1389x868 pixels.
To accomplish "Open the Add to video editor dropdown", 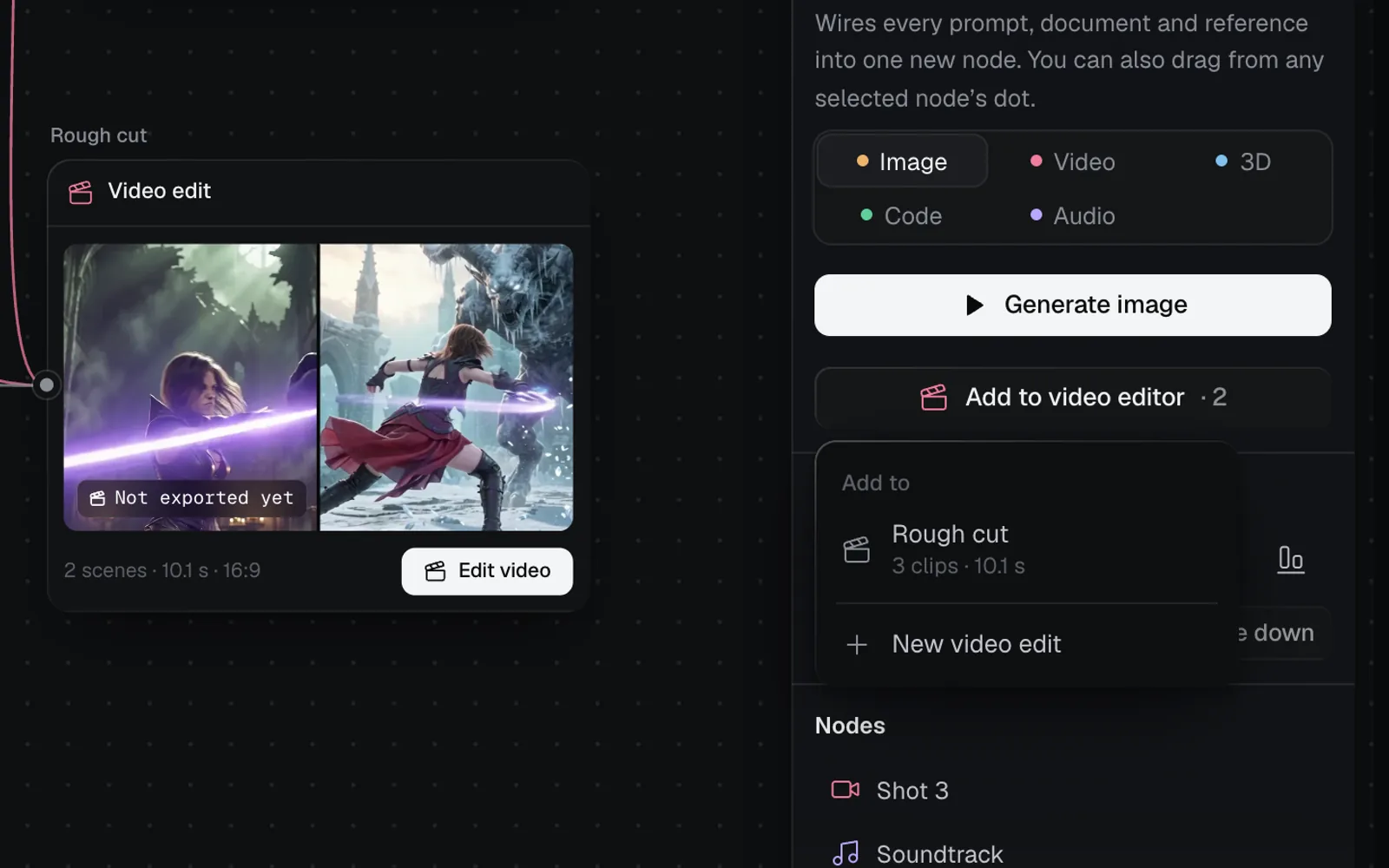I will point(1072,398).
